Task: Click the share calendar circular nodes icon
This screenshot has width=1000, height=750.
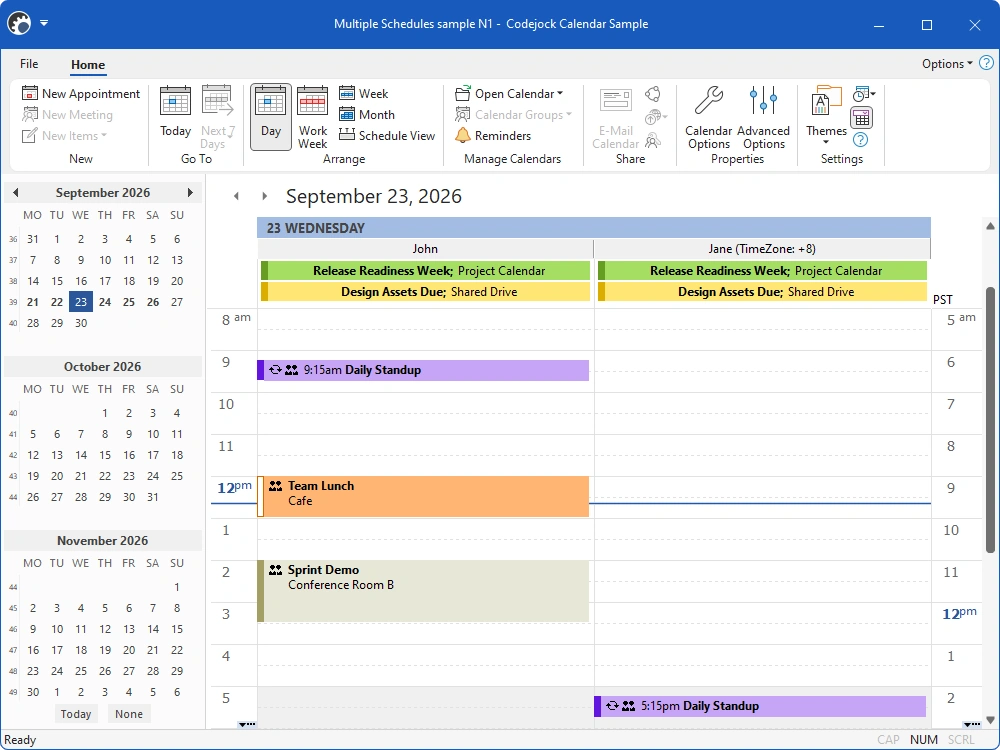Action: point(652,94)
